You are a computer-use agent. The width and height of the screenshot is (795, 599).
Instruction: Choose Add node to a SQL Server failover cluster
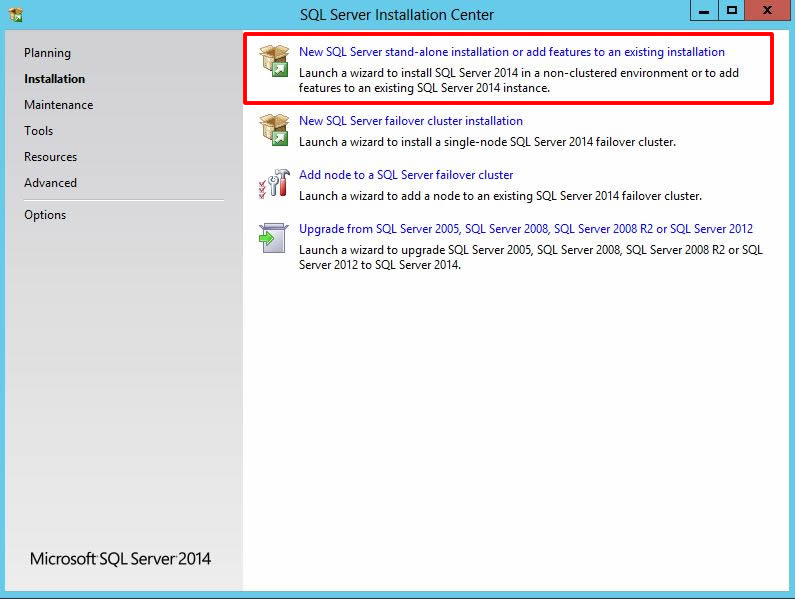(x=406, y=175)
